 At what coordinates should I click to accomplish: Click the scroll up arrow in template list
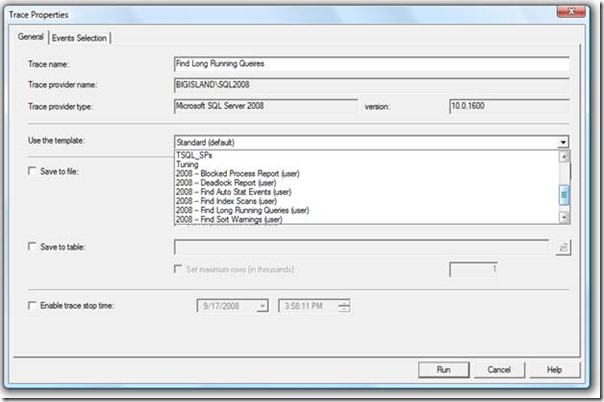pos(564,156)
